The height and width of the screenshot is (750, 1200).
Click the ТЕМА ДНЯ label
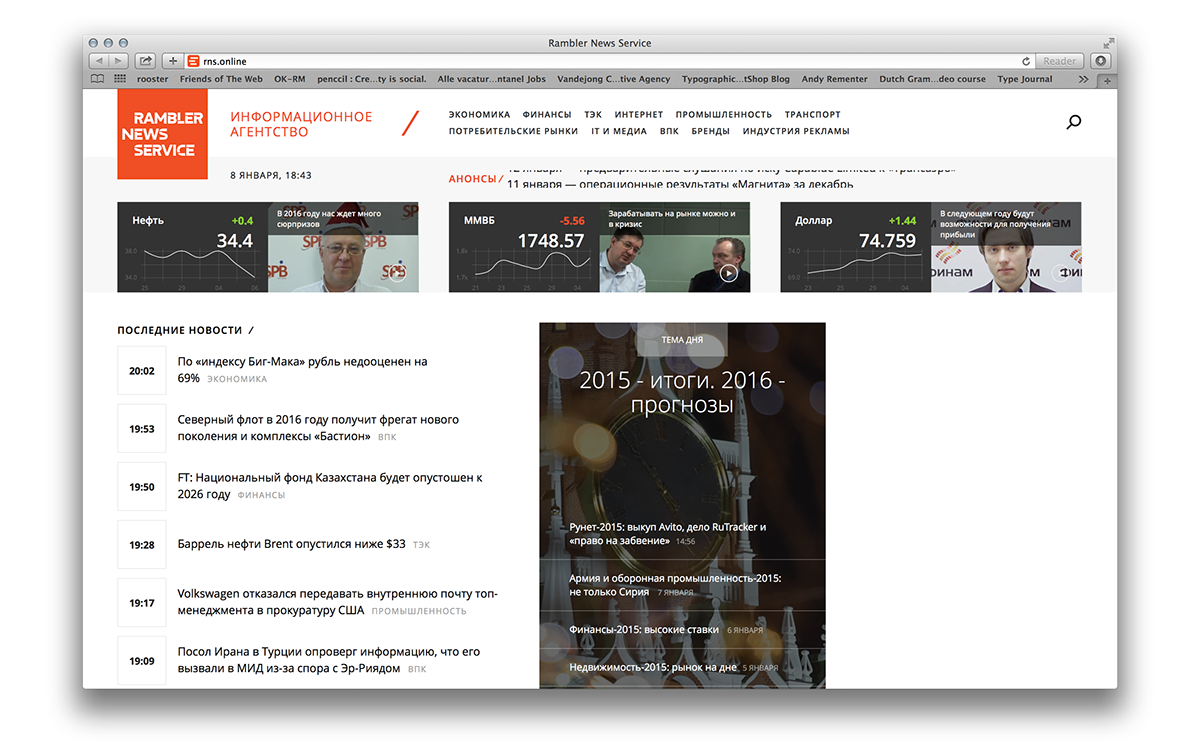[x=682, y=340]
